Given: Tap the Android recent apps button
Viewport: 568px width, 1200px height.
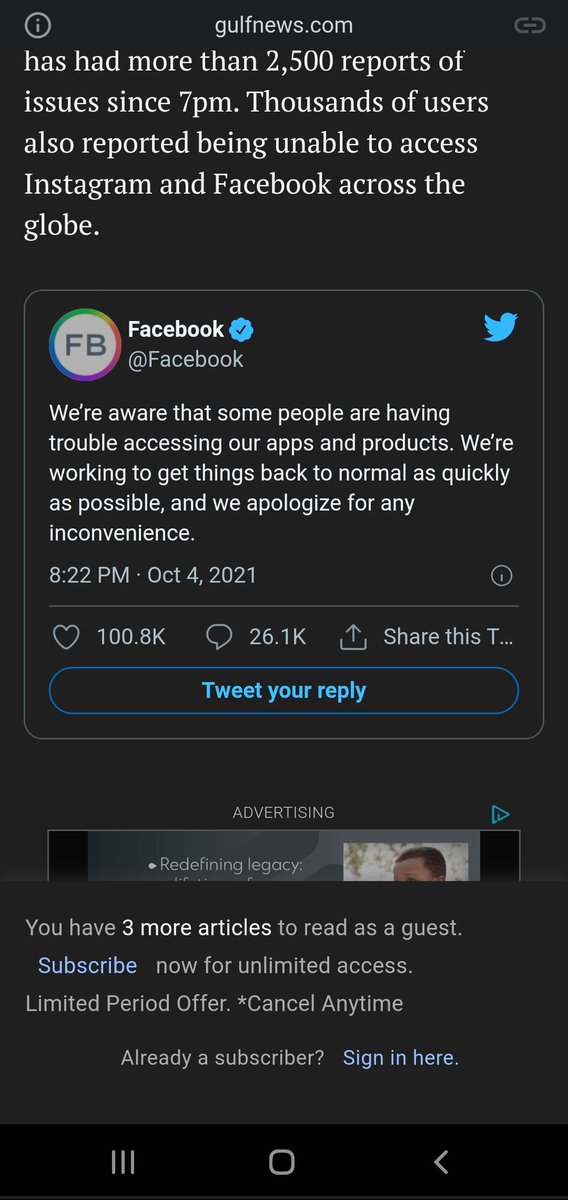Looking at the screenshot, I should click(x=123, y=1161).
